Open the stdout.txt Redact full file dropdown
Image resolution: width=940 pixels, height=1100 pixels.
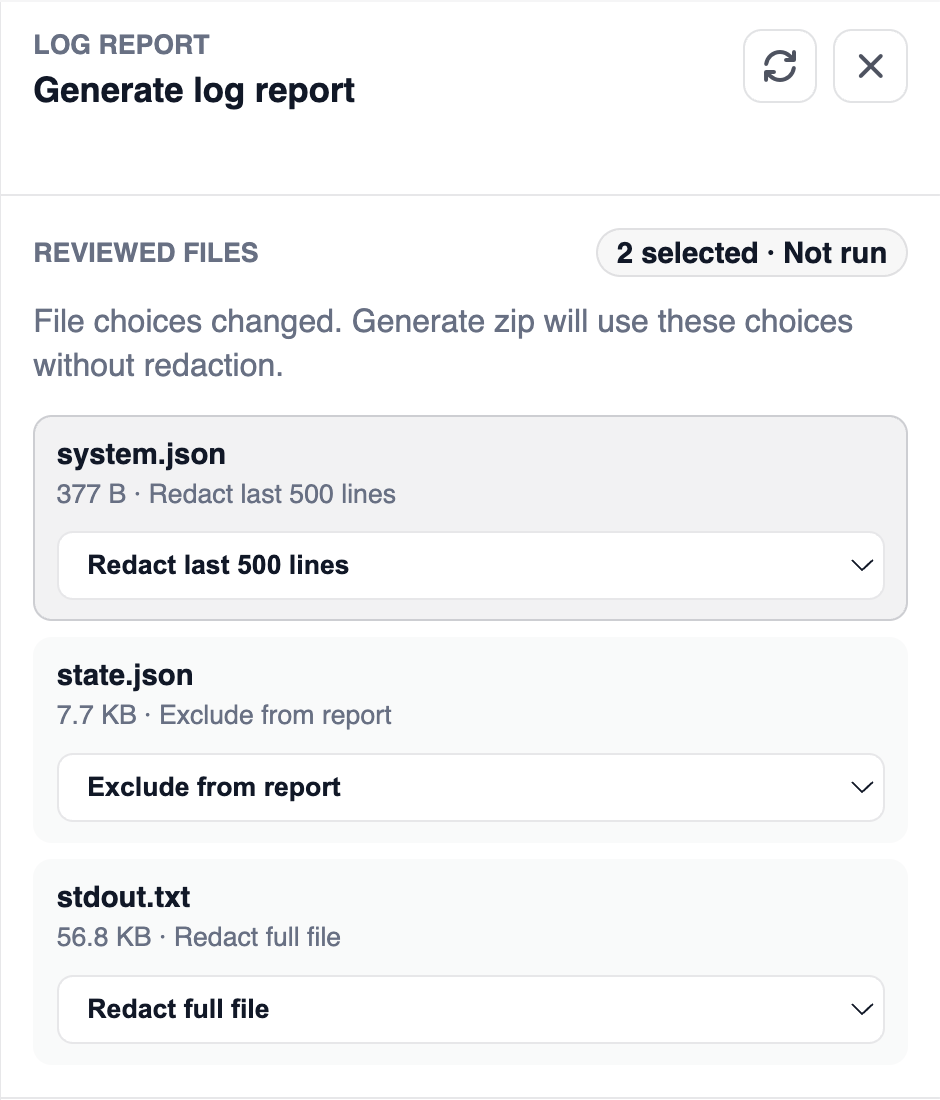point(471,1009)
